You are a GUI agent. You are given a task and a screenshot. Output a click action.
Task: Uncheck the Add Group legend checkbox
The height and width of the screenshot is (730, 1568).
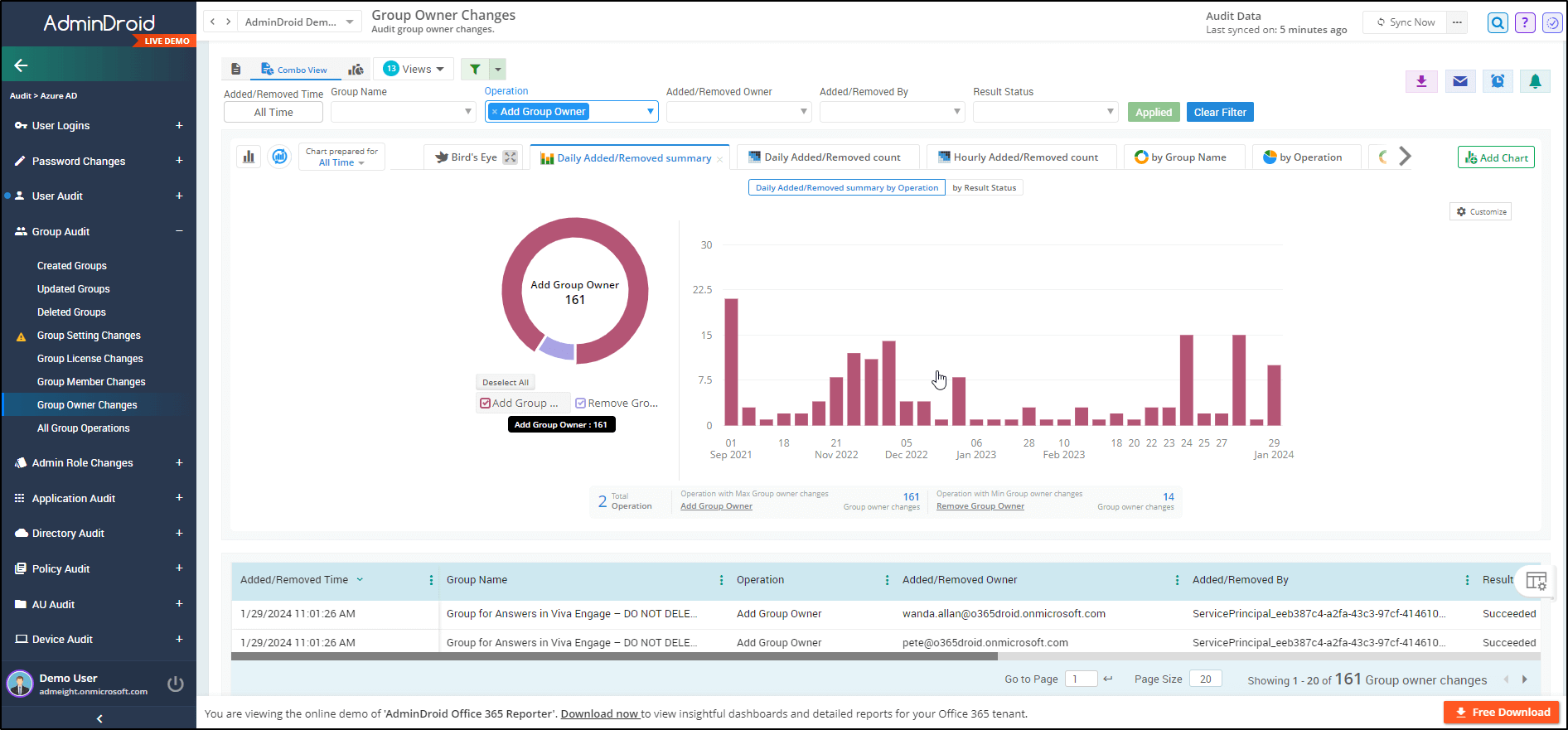[486, 404]
